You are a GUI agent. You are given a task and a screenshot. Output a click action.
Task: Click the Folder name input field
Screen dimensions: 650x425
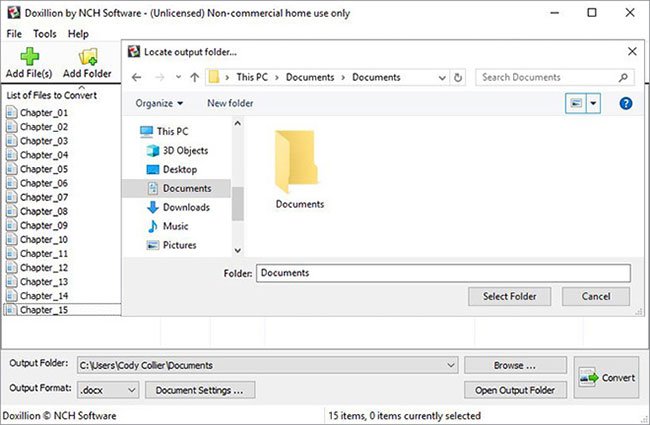point(443,273)
